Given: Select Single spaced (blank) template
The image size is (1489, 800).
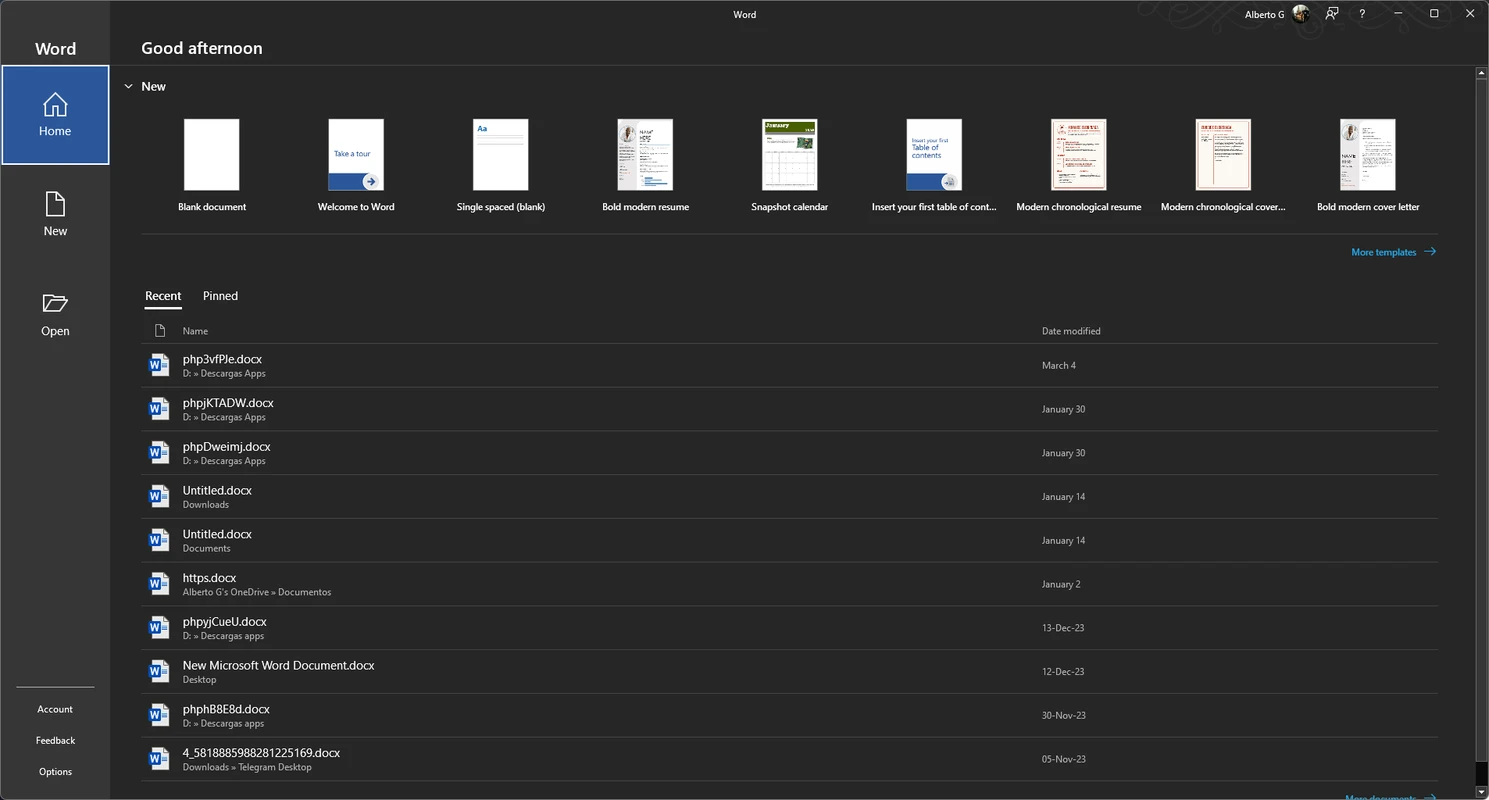Looking at the screenshot, I should [501, 165].
